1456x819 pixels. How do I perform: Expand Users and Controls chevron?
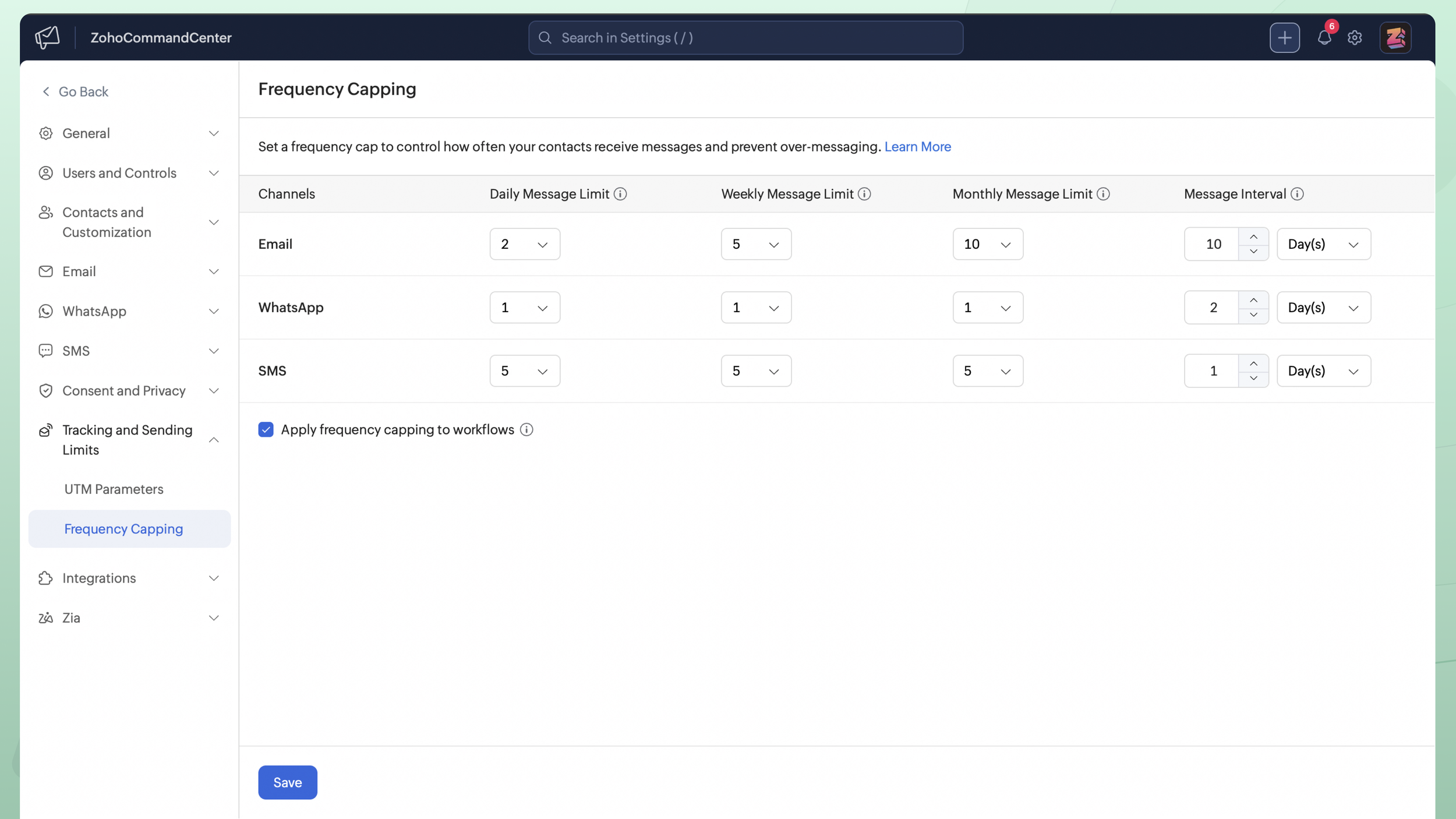point(214,173)
